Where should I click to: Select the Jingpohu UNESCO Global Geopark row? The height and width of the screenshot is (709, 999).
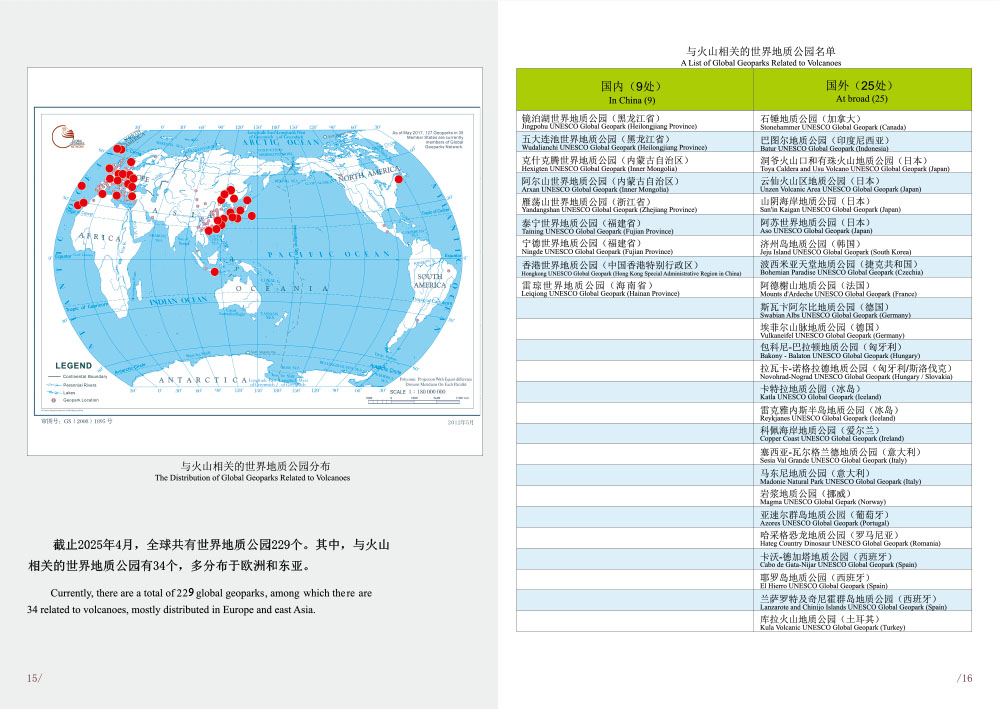click(x=634, y=122)
